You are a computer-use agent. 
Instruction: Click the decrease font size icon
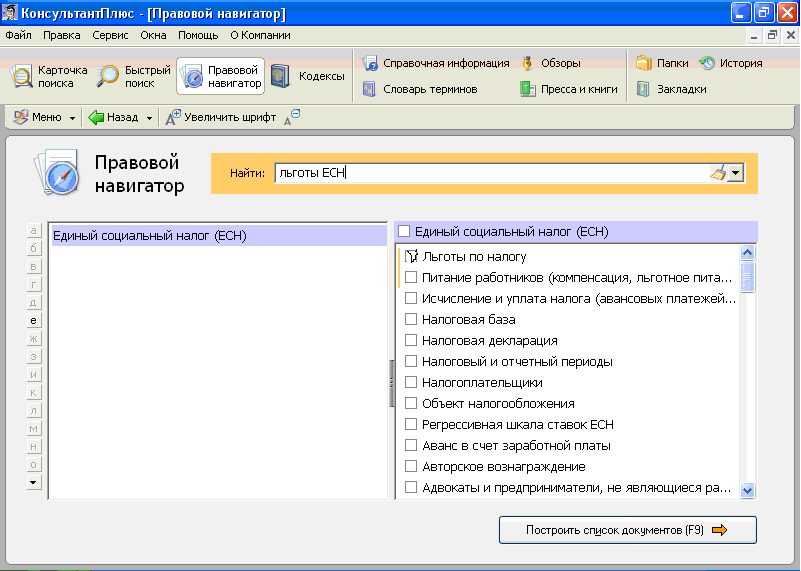292,117
